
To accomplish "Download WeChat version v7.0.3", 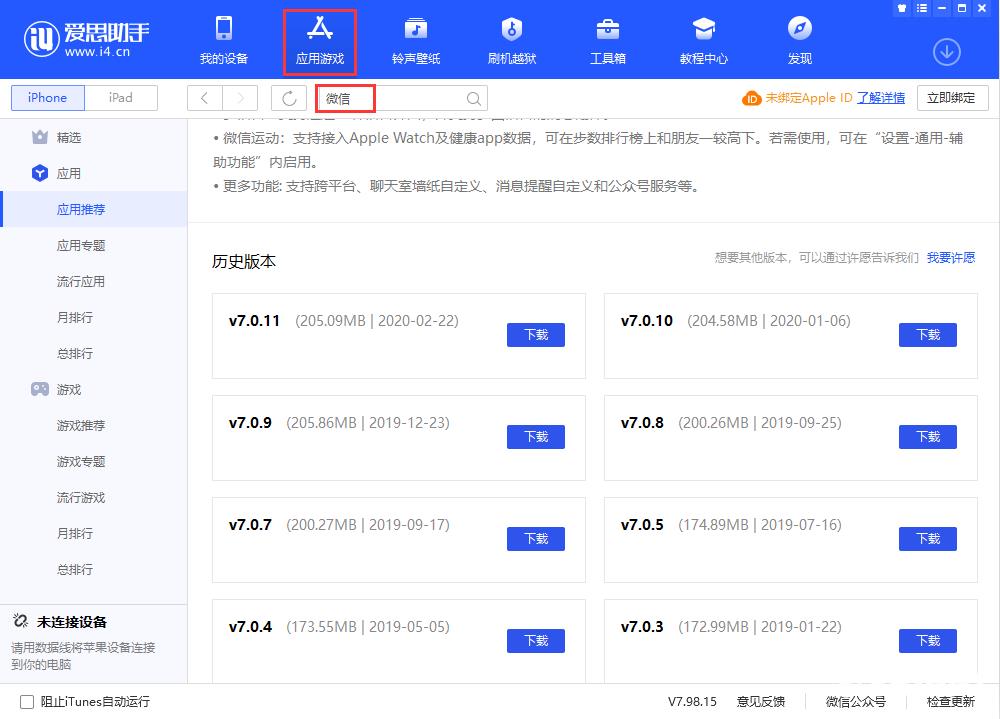I will coord(928,641).
